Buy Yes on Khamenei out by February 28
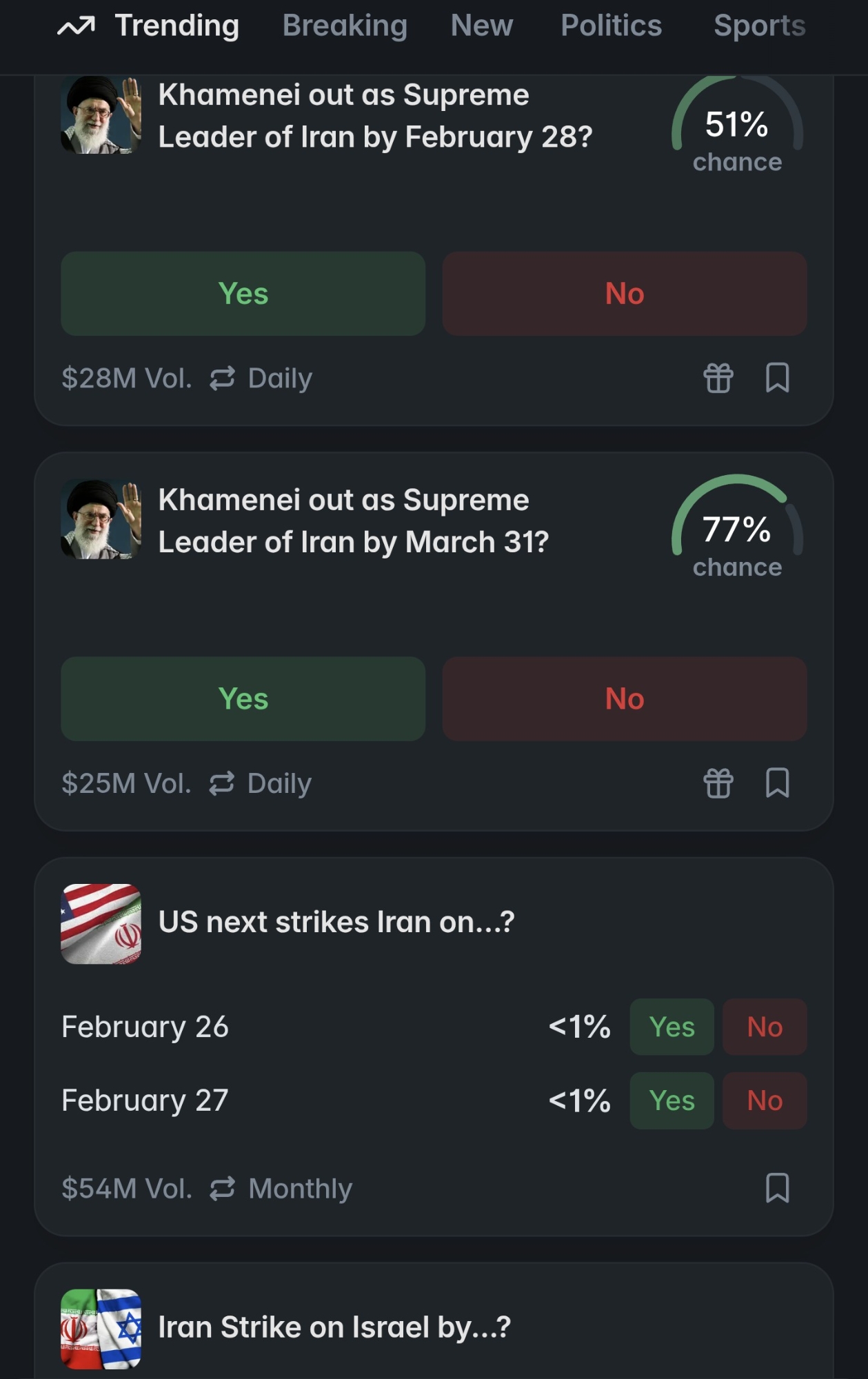 (243, 294)
